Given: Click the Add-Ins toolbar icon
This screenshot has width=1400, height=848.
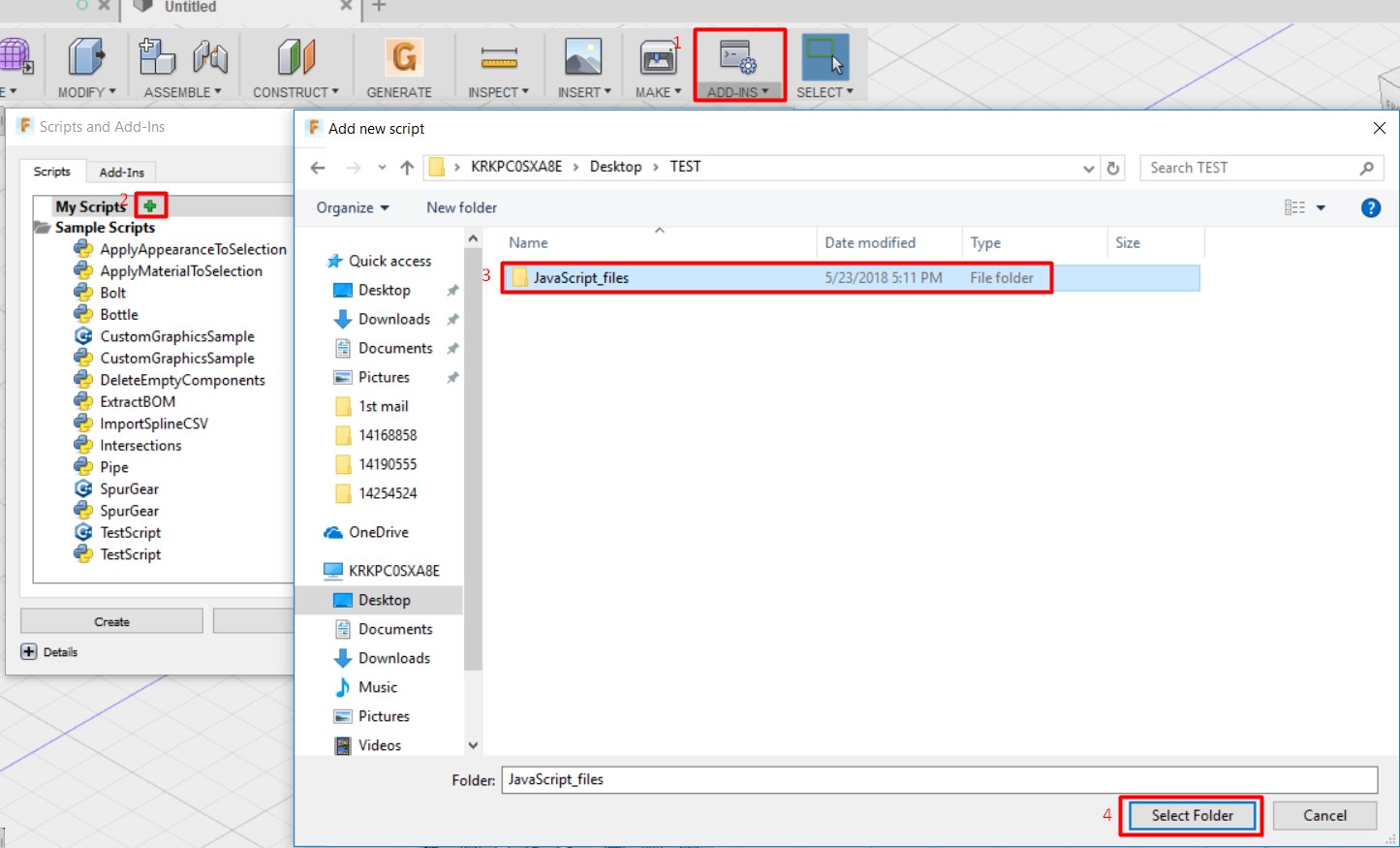Looking at the screenshot, I should (x=738, y=58).
